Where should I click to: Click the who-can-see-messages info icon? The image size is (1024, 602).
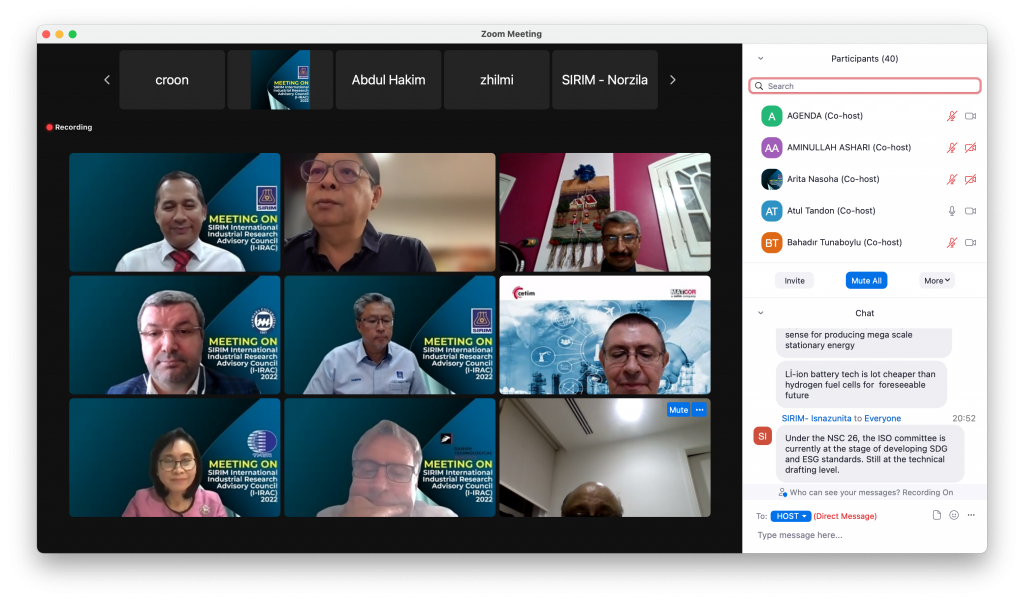point(782,492)
